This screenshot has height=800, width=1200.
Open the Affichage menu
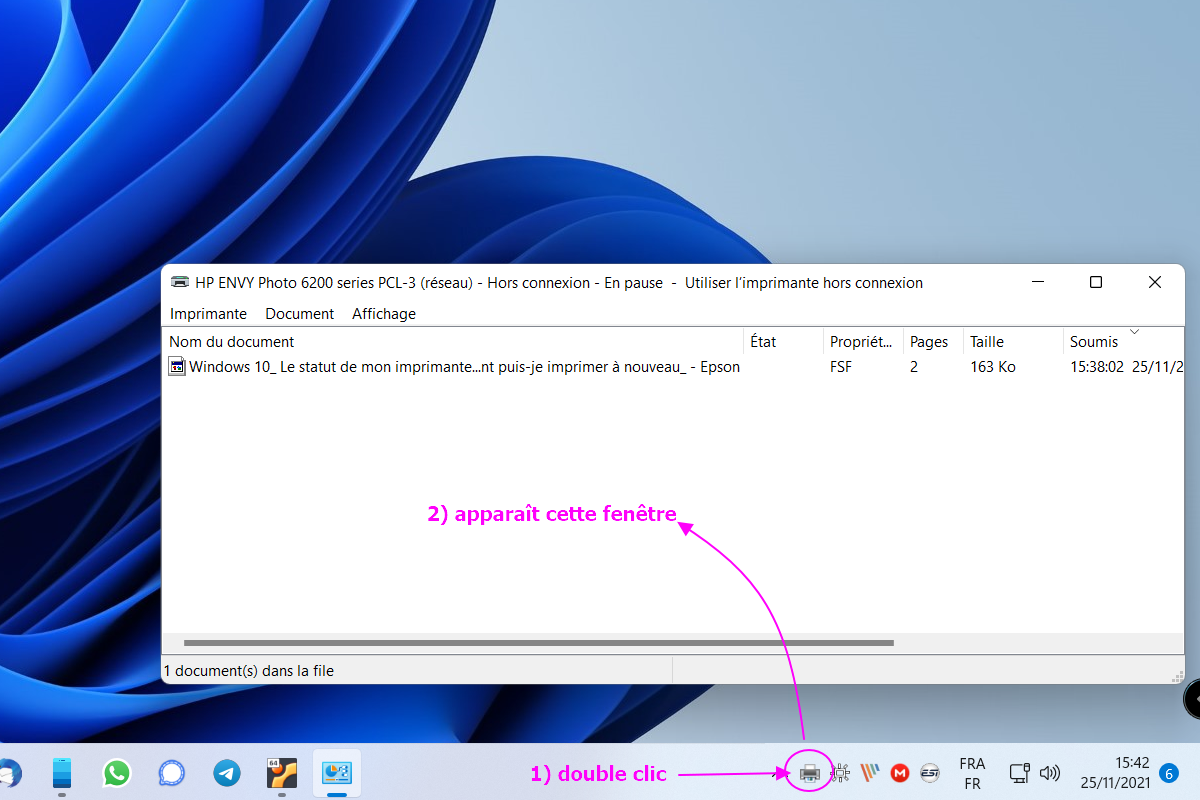pyautogui.click(x=384, y=313)
